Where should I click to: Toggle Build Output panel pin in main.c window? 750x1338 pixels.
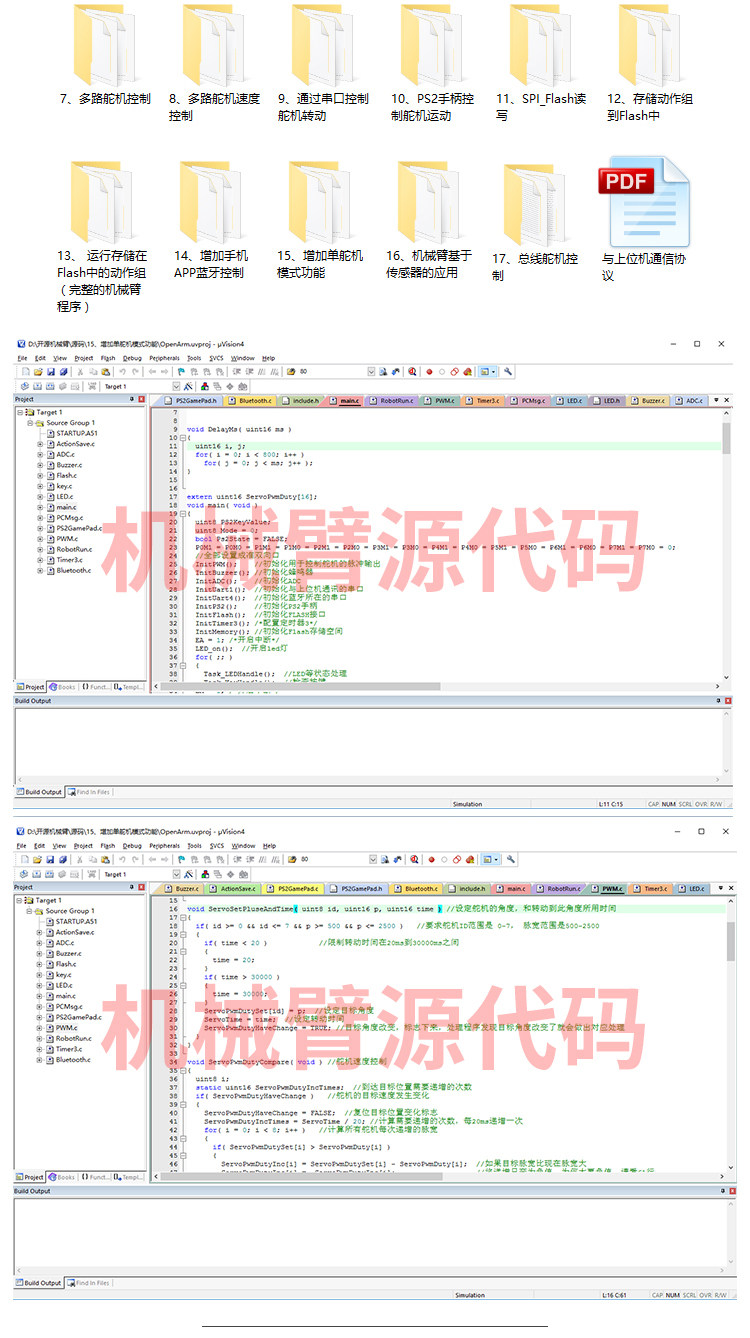coord(718,701)
